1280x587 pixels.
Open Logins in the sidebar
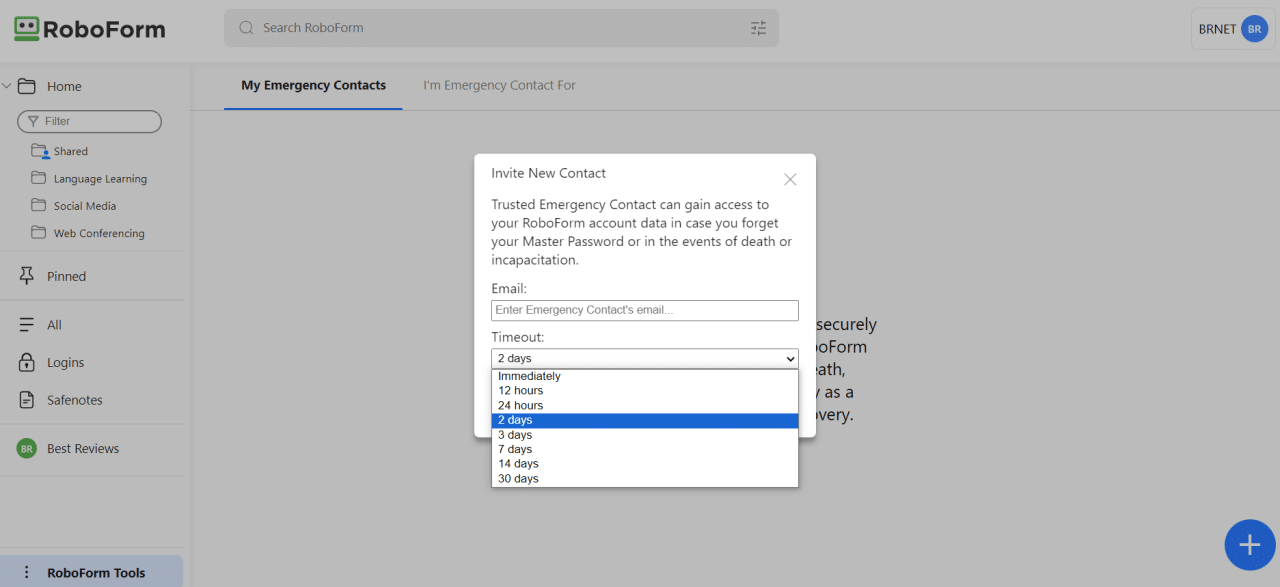(65, 362)
